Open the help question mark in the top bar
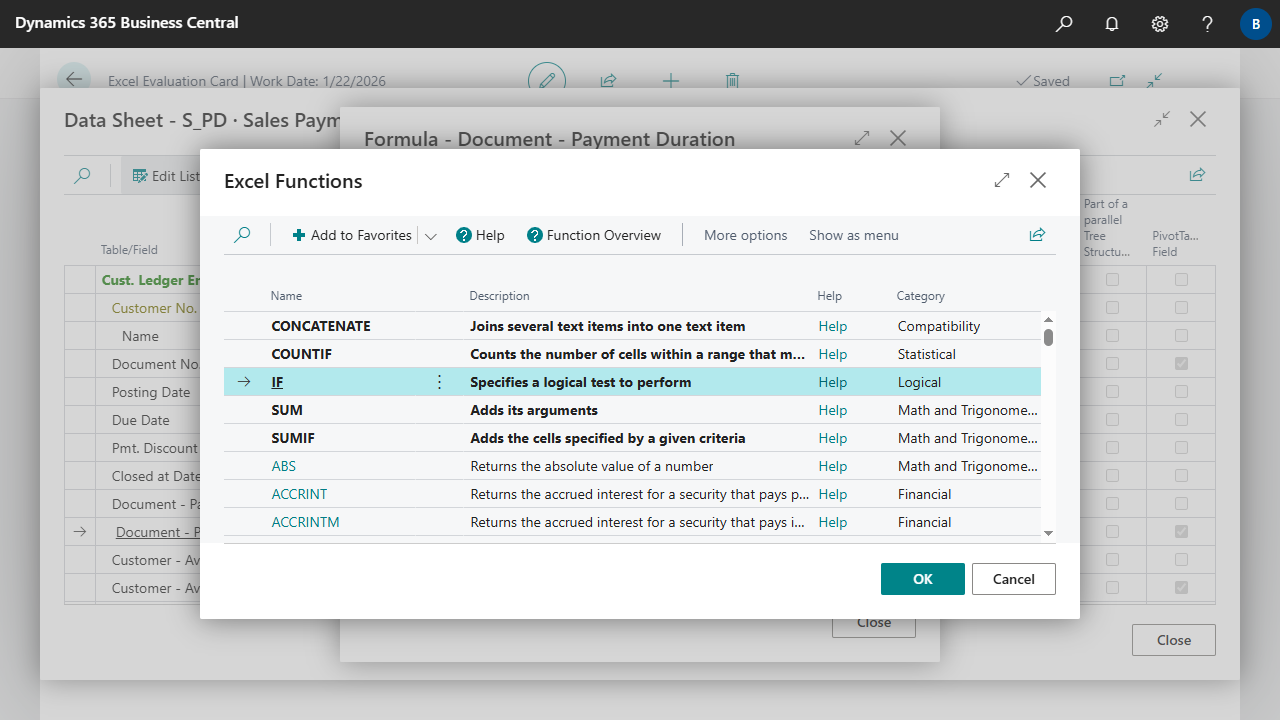This screenshot has width=1280, height=720. click(x=1208, y=24)
